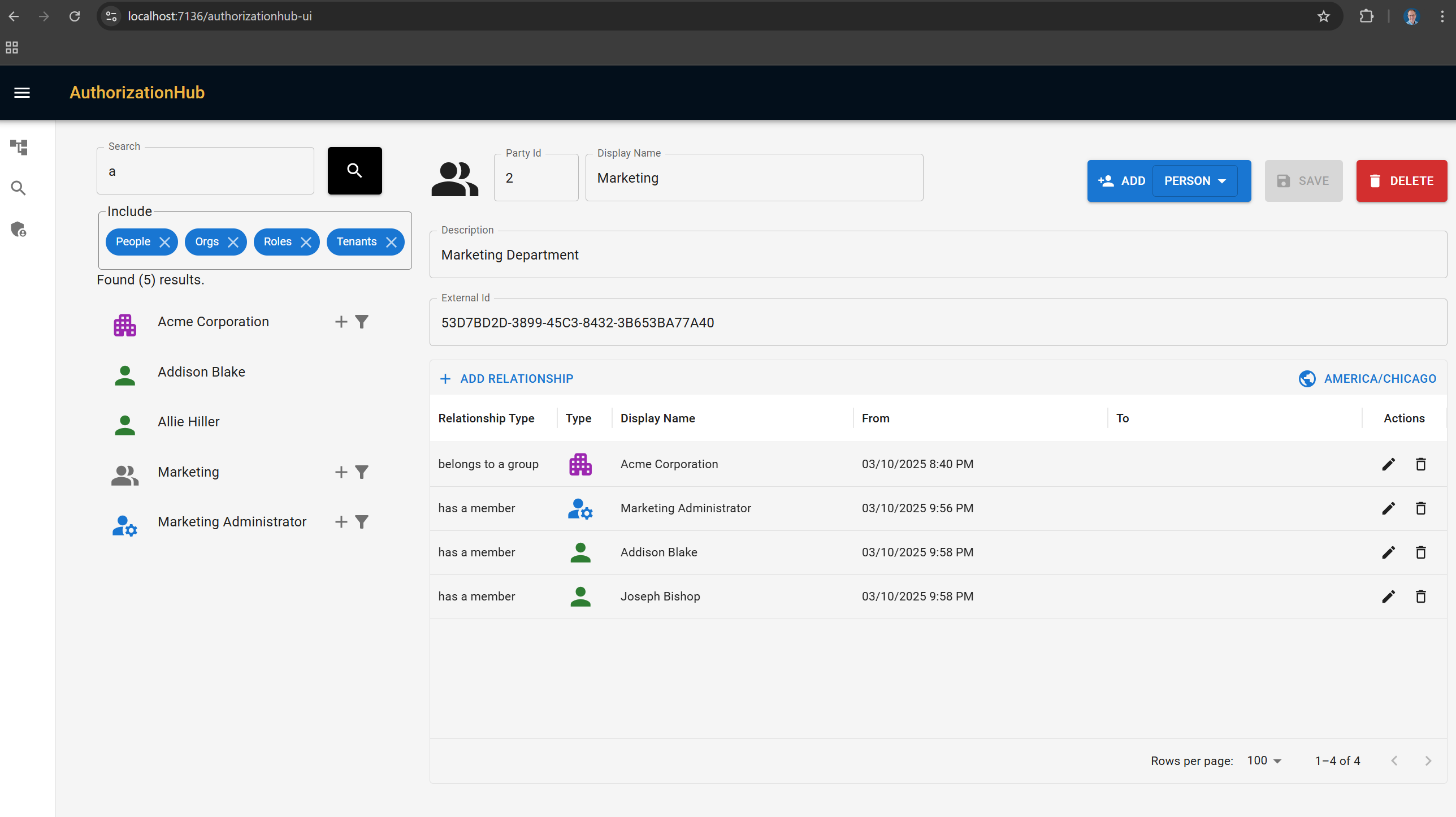
Task: Click the ADD party button
Action: click(1121, 181)
